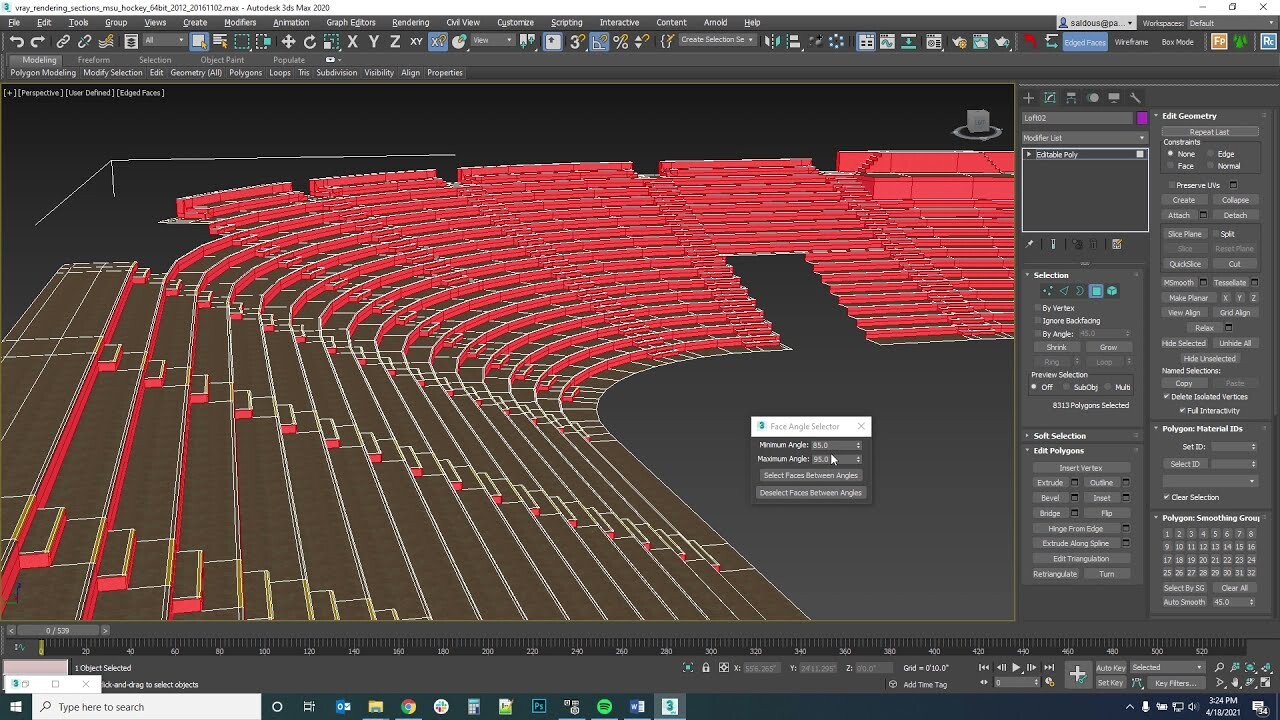This screenshot has height=720, width=1280.
Task: Click the Maximum Angle value field
Action: point(833,459)
